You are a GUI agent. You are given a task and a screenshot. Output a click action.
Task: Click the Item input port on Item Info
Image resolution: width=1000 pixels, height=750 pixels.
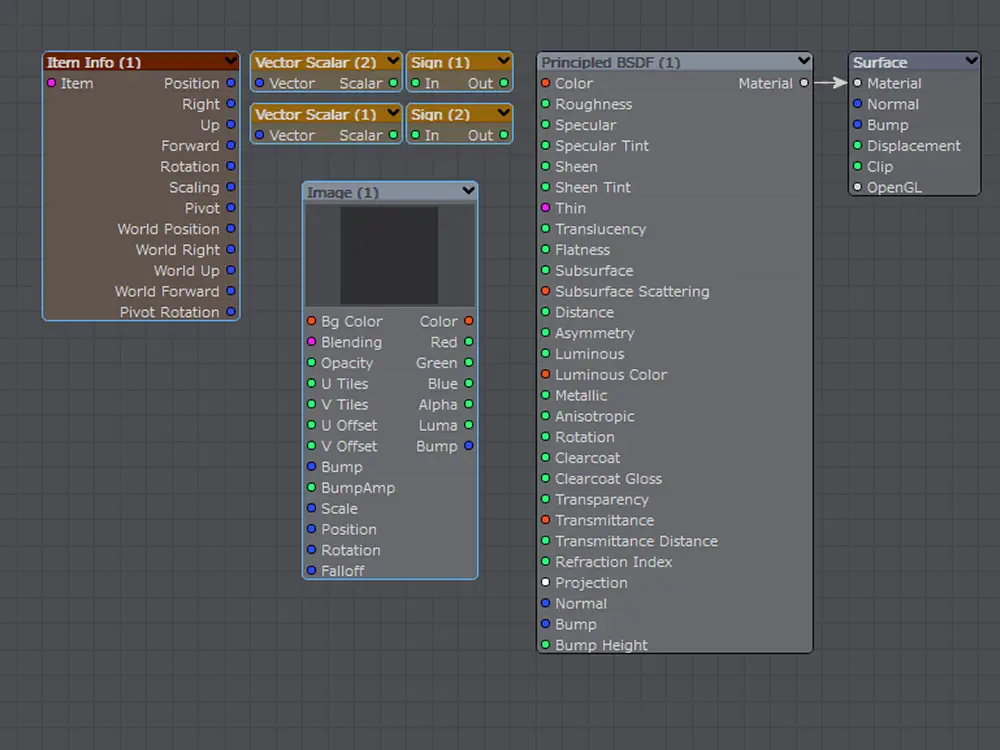pos(52,84)
